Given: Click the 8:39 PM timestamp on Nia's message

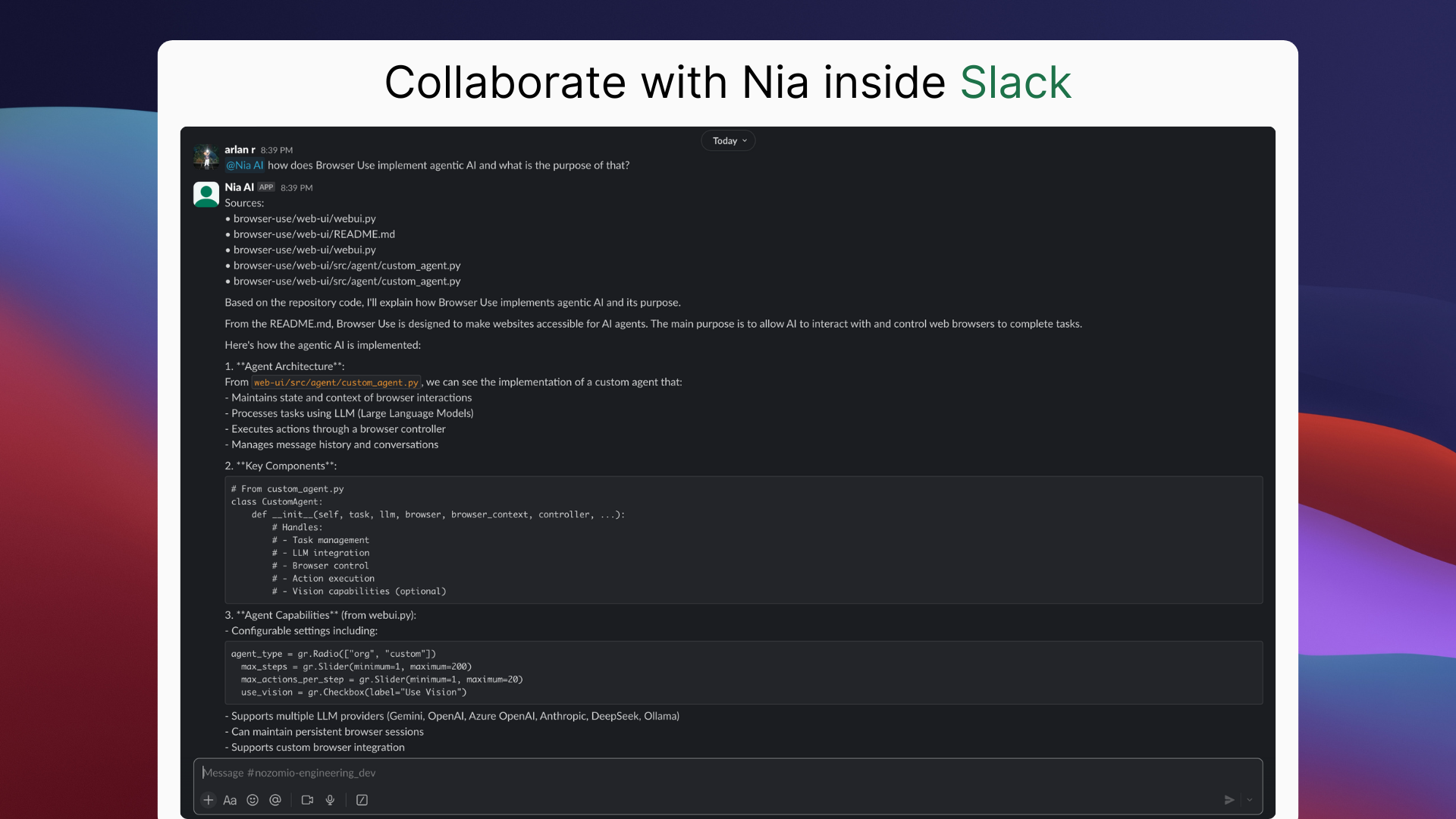Looking at the screenshot, I should point(297,188).
